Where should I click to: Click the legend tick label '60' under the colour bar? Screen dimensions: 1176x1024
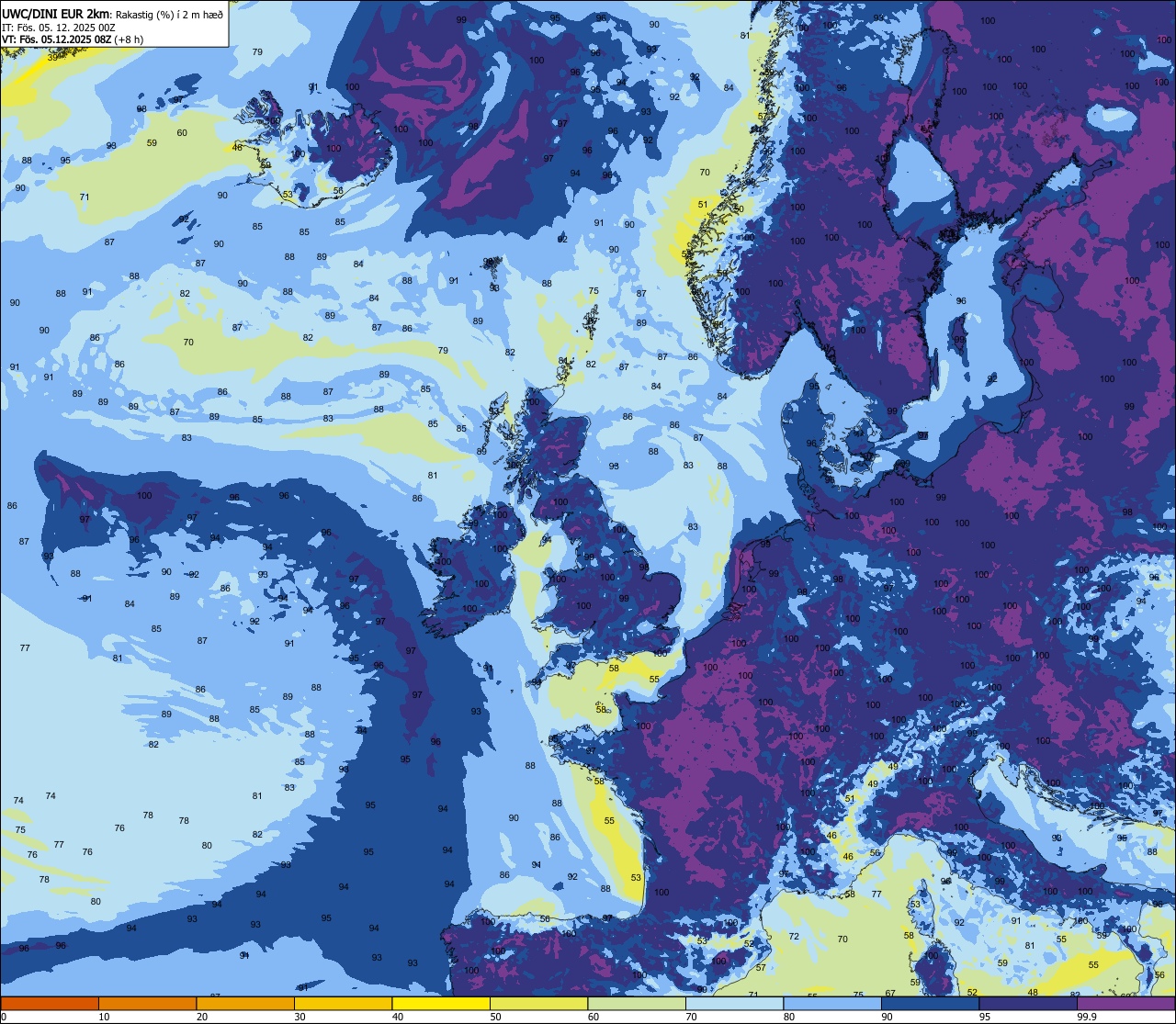pos(594,1017)
